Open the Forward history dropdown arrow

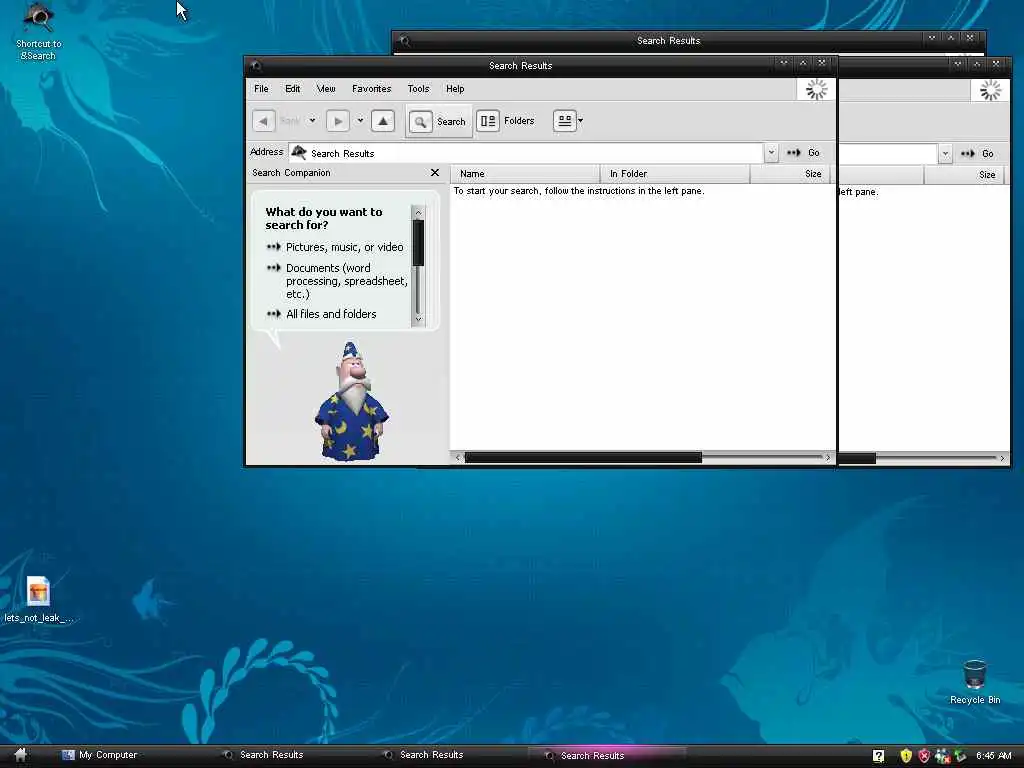(x=360, y=121)
